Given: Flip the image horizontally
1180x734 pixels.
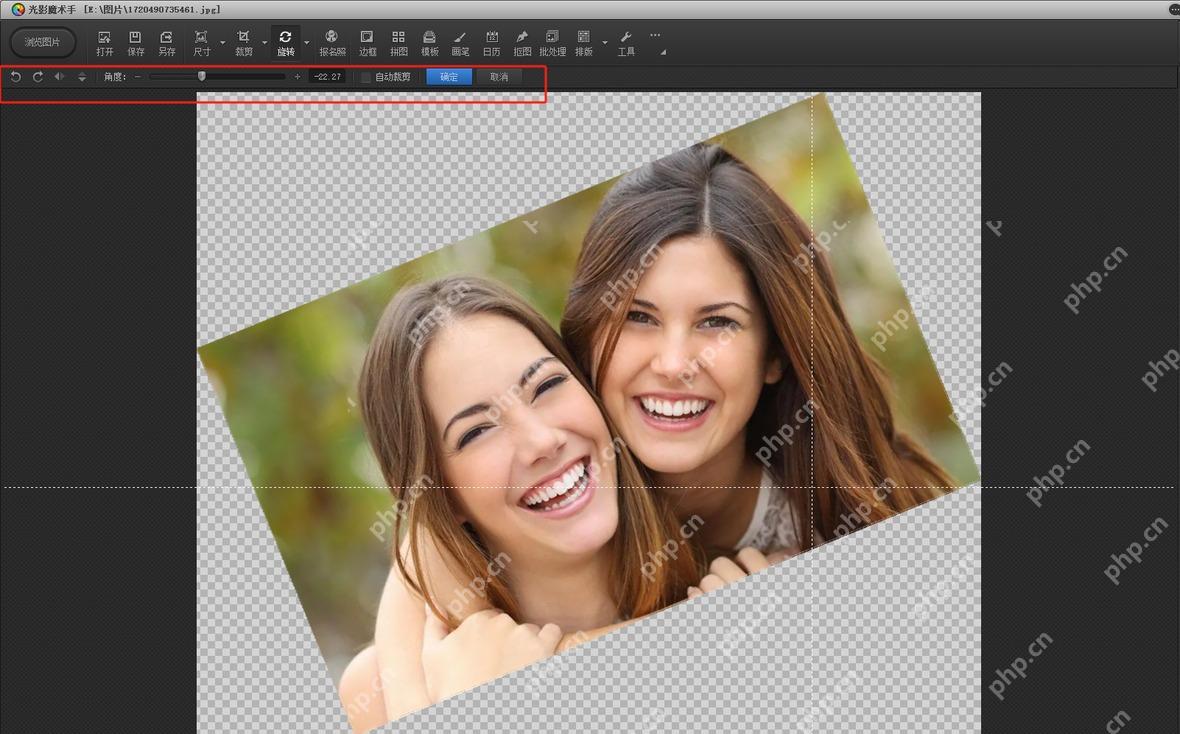Looking at the screenshot, I should point(59,77).
